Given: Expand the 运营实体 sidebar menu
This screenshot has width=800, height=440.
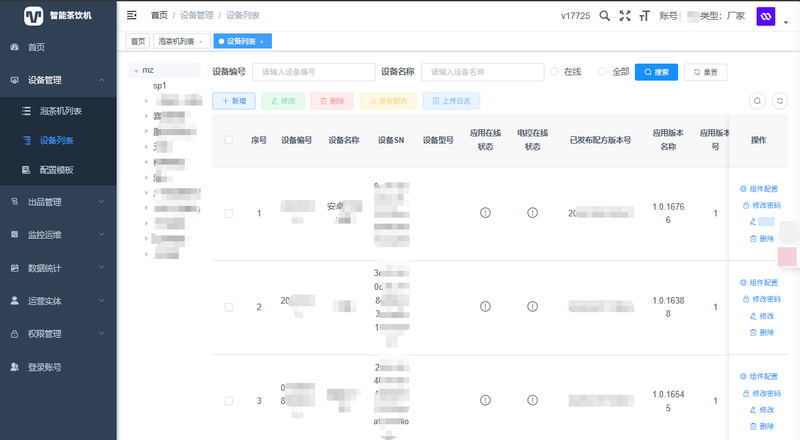Looking at the screenshot, I should [58, 301].
